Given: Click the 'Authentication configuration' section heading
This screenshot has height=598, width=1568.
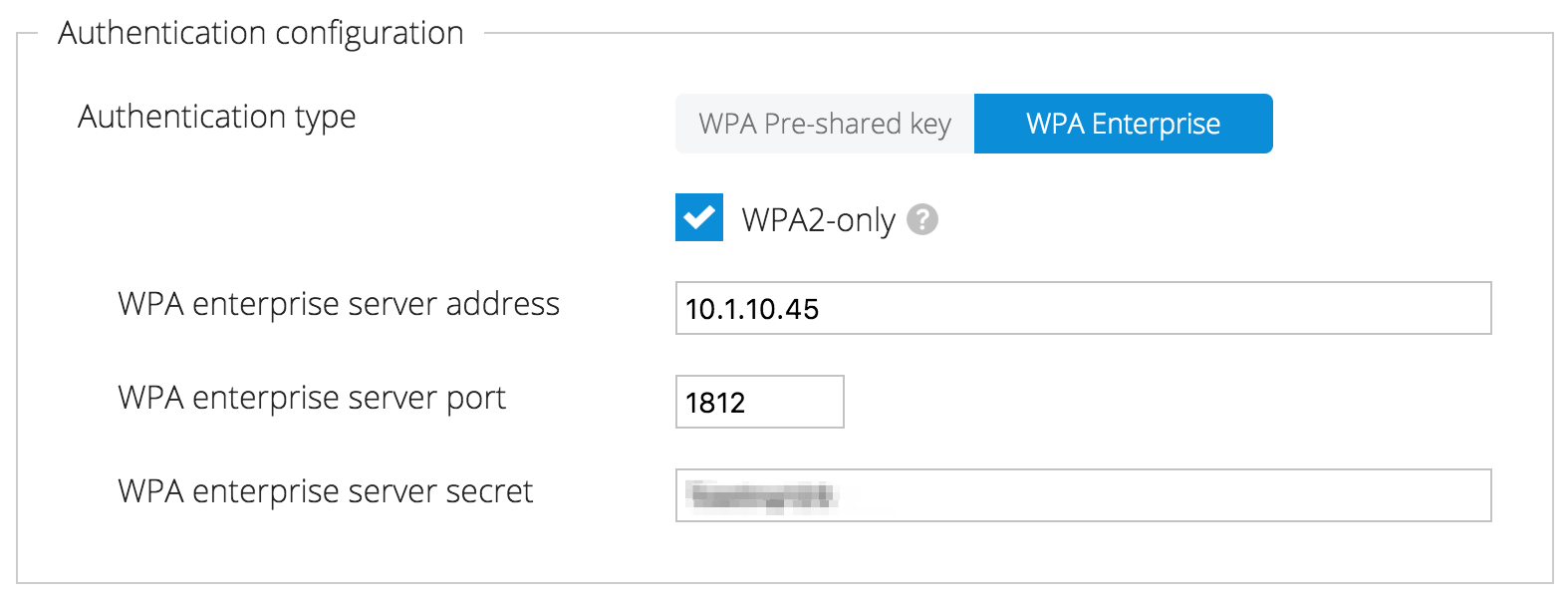Looking at the screenshot, I should point(261,34).
